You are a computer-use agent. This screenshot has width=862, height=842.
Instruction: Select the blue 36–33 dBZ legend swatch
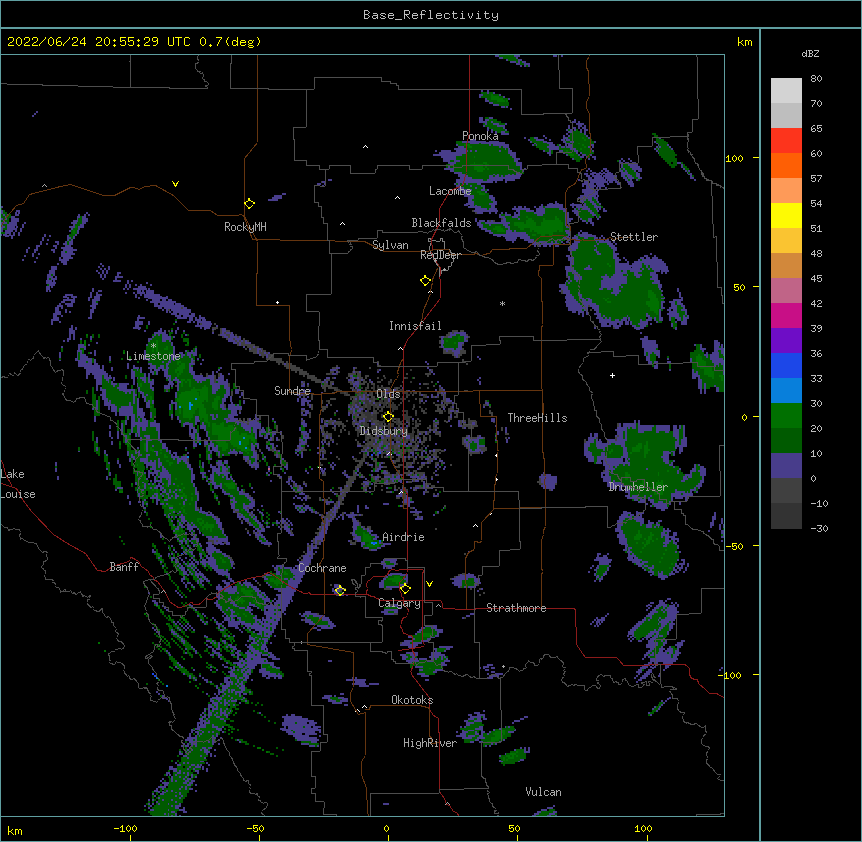click(786, 365)
